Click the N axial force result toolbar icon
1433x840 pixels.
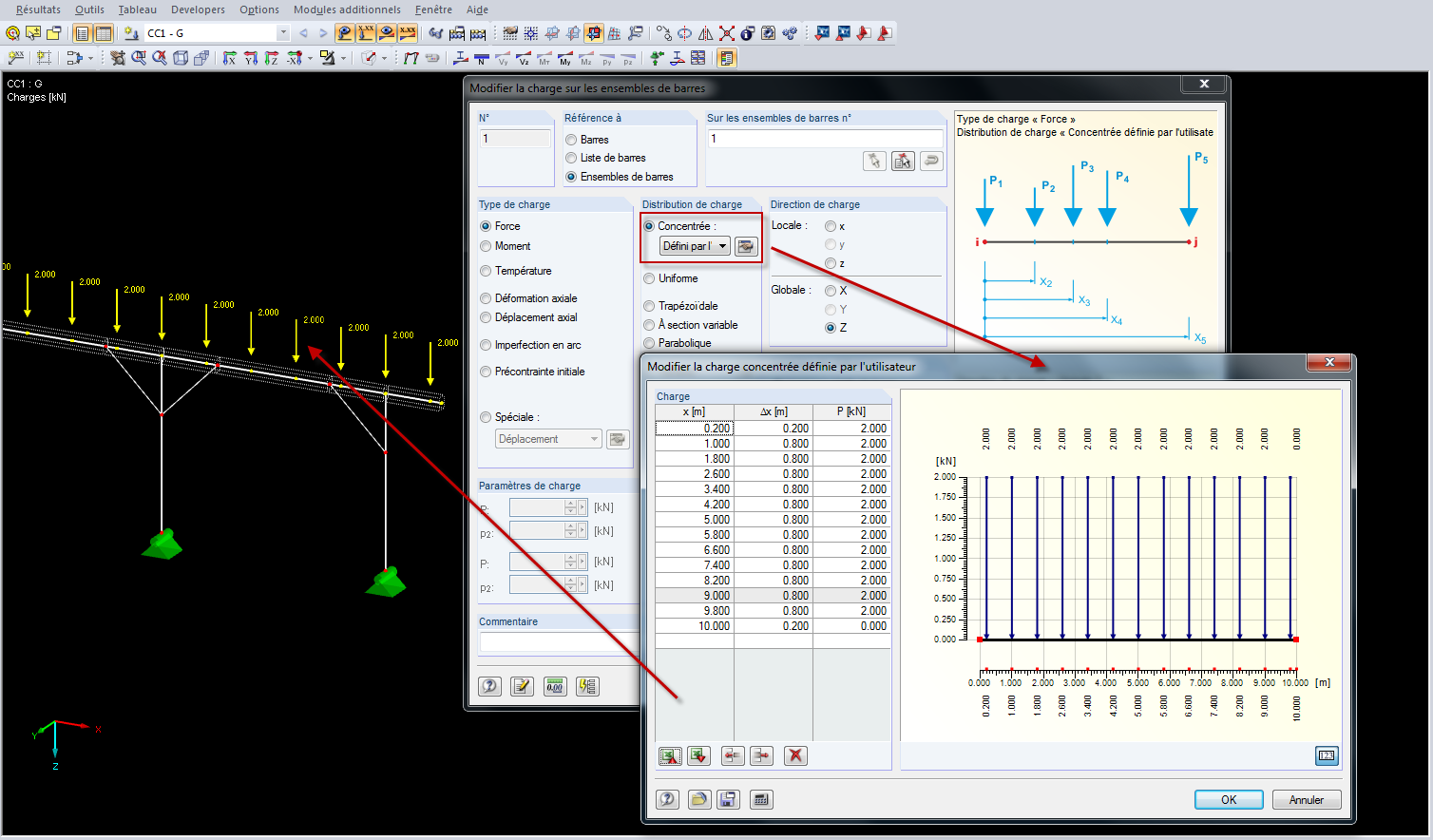[x=482, y=58]
